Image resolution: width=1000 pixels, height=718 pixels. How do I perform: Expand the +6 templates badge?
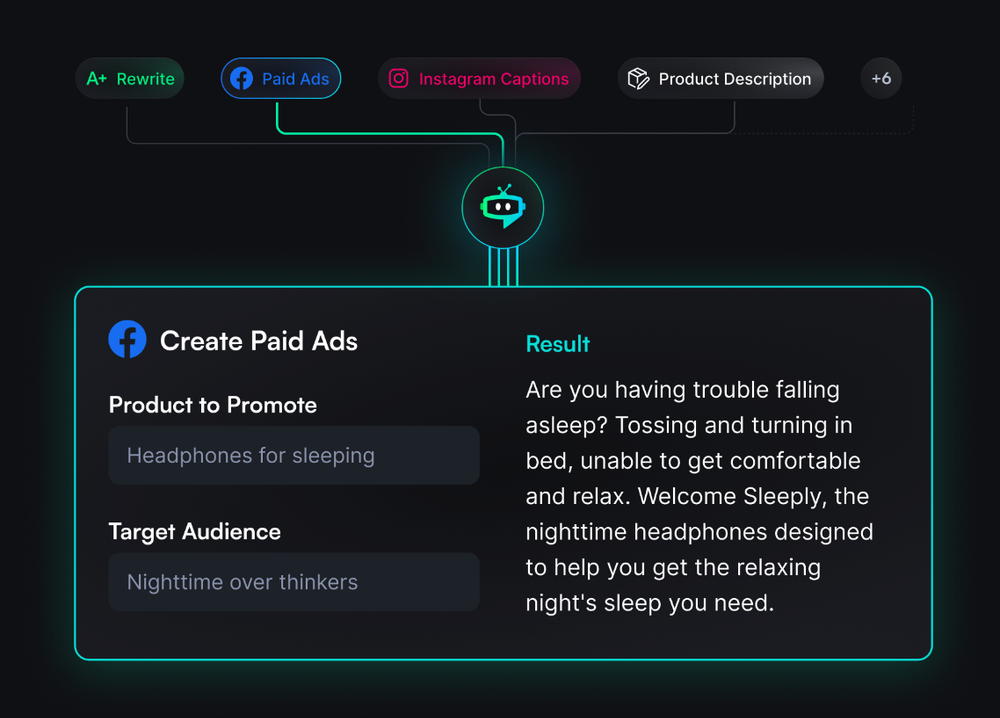881,78
